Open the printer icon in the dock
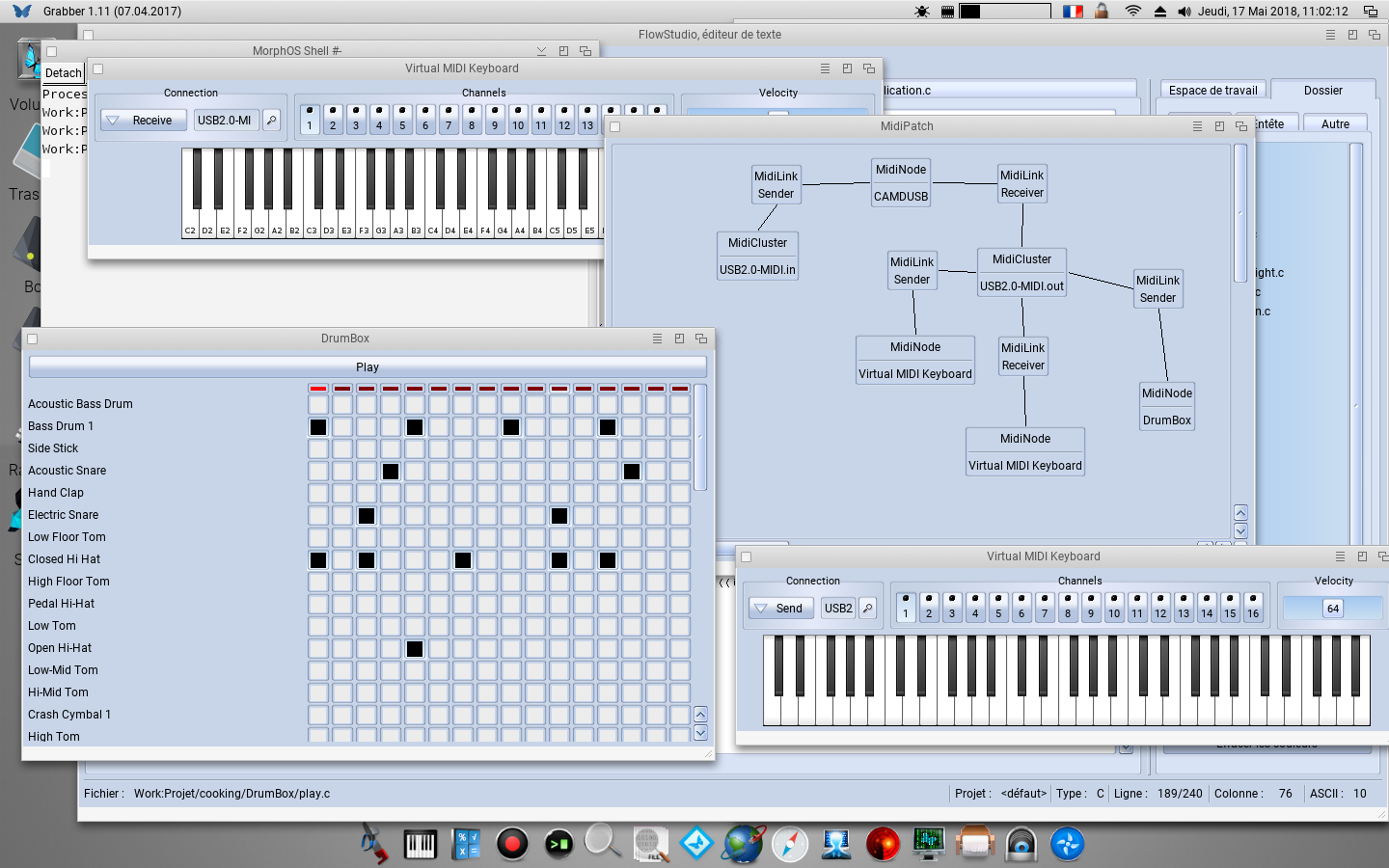 974,845
